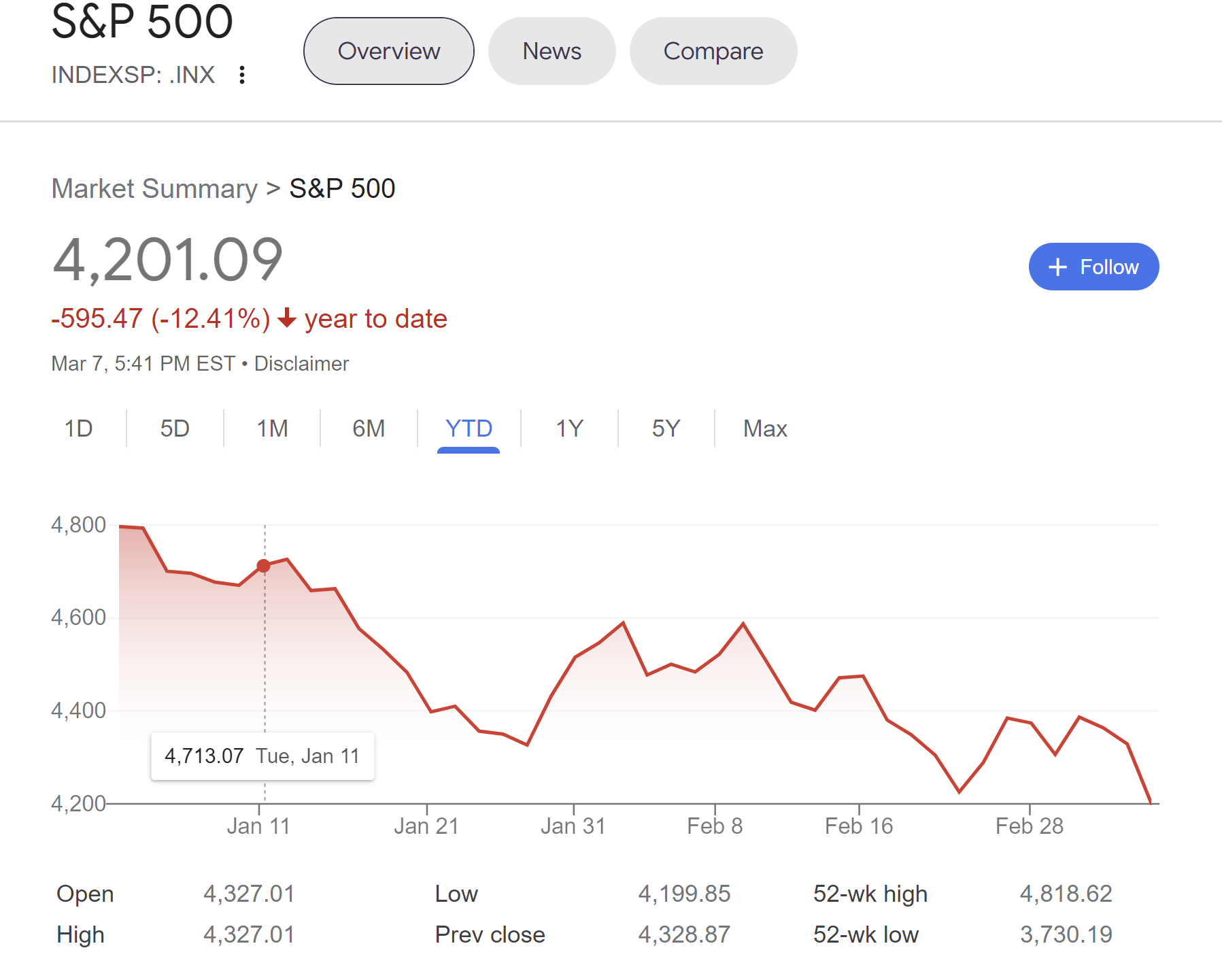Screen dimensions: 1222x980
Task: Switch to the News tab
Action: 551,51
